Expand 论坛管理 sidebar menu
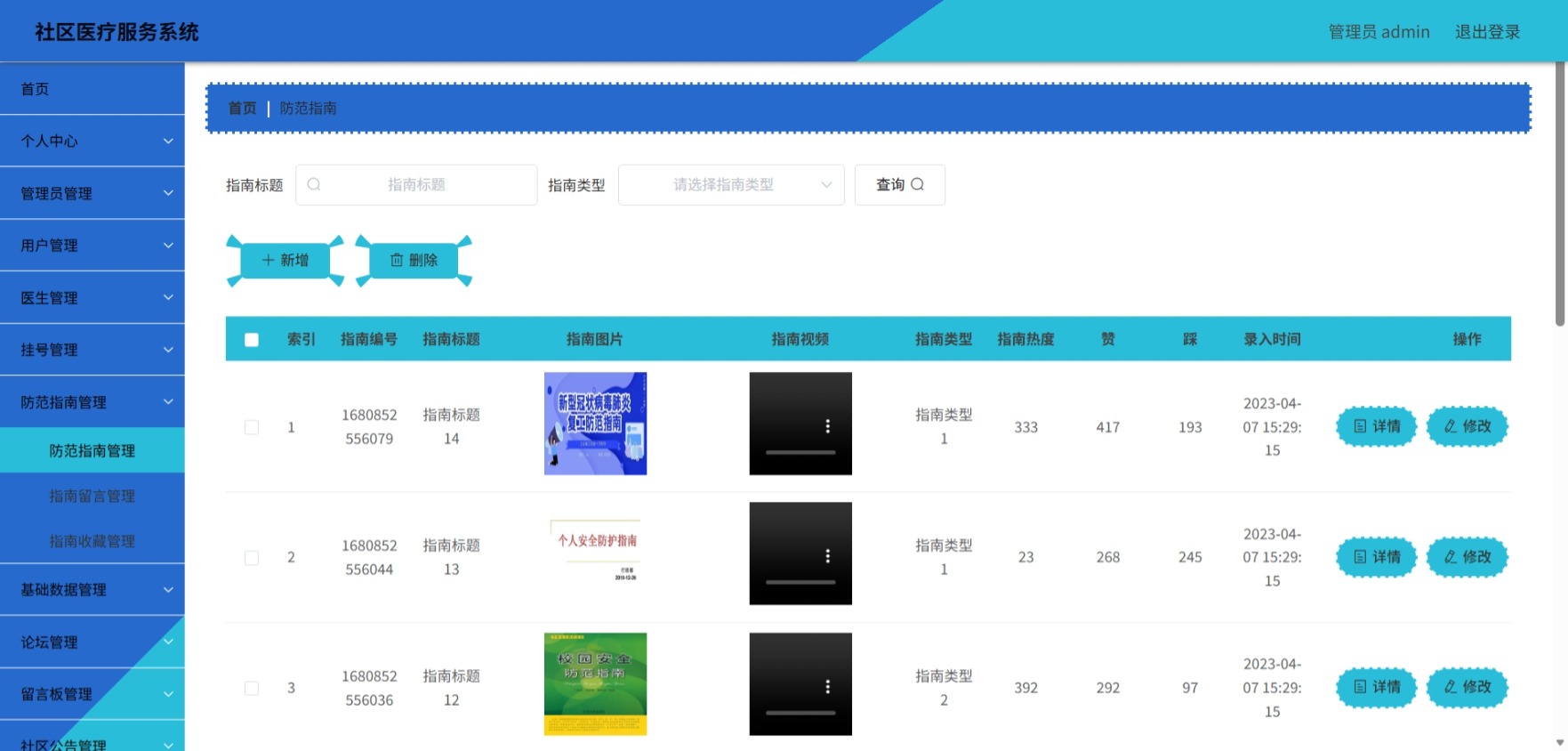The height and width of the screenshot is (751, 1568). point(92,642)
